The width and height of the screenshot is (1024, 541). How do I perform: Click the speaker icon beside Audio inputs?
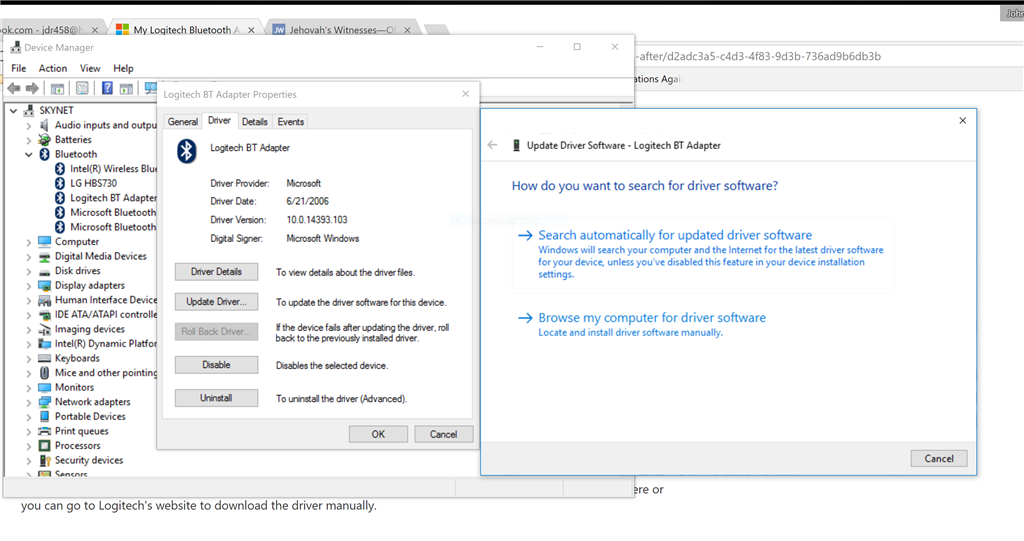click(44, 125)
